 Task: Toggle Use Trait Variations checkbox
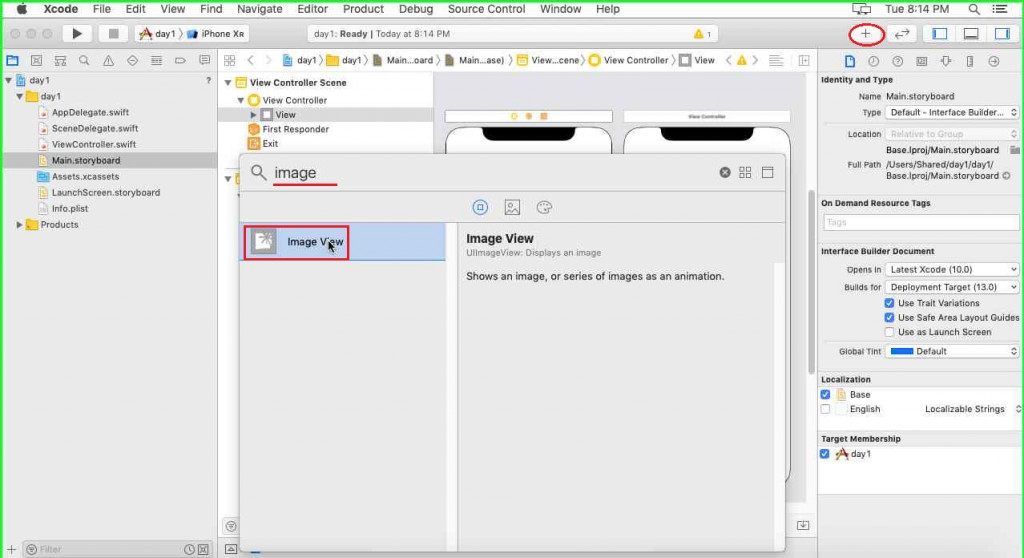click(889, 303)
